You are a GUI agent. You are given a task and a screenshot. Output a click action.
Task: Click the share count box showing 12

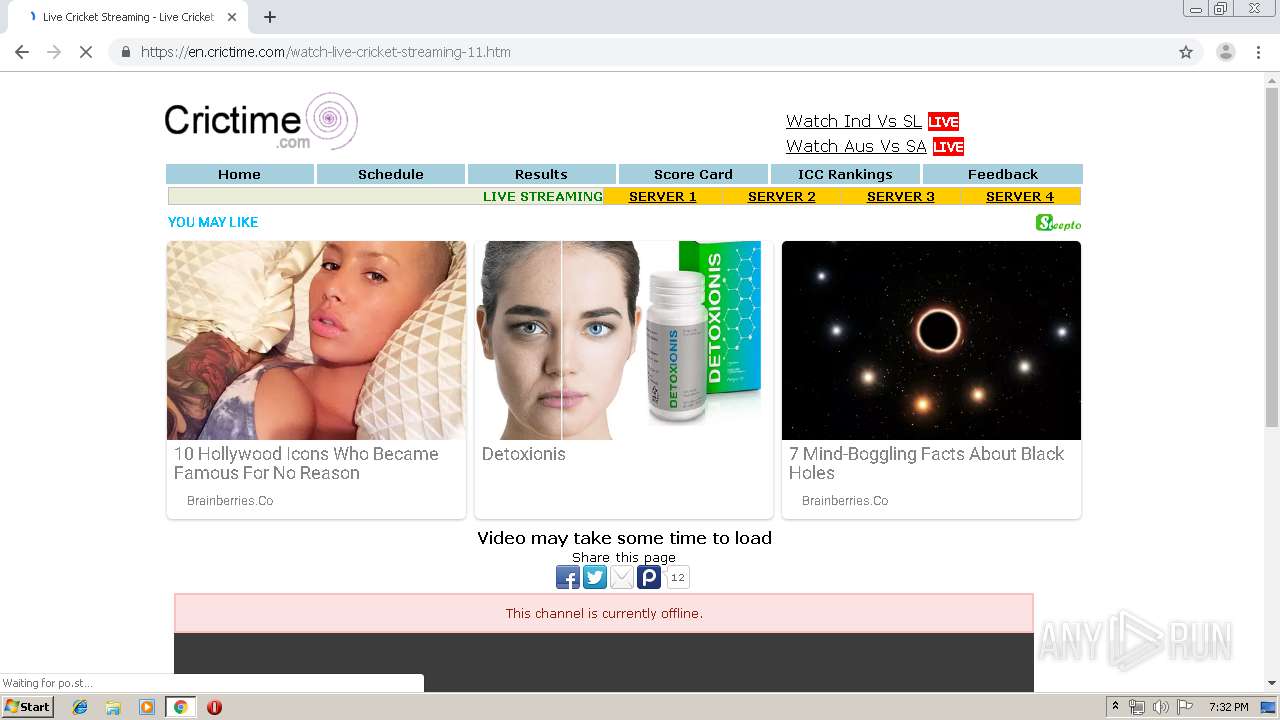[677, 577]
